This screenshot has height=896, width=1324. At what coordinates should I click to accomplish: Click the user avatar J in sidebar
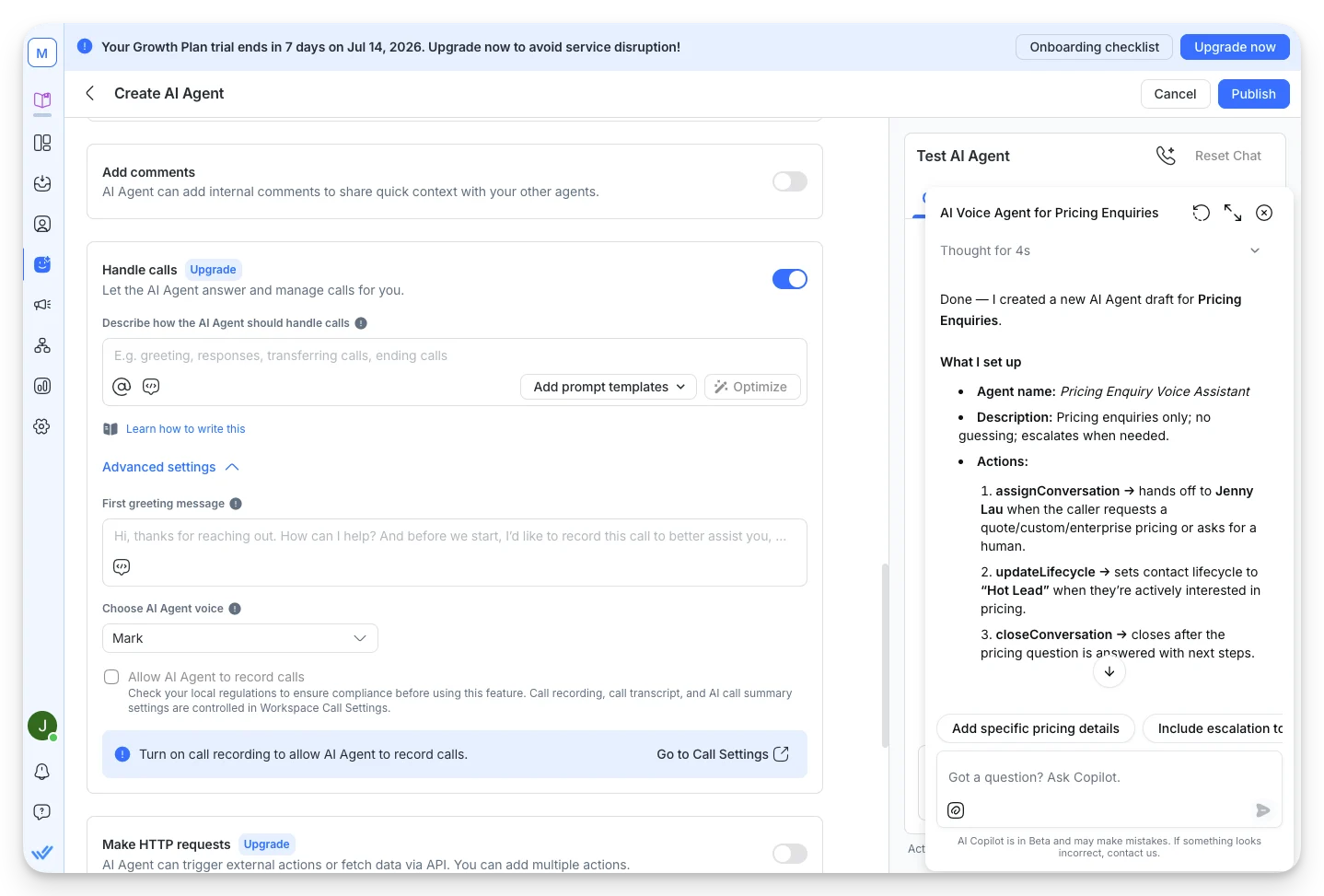tap(42, 726)
